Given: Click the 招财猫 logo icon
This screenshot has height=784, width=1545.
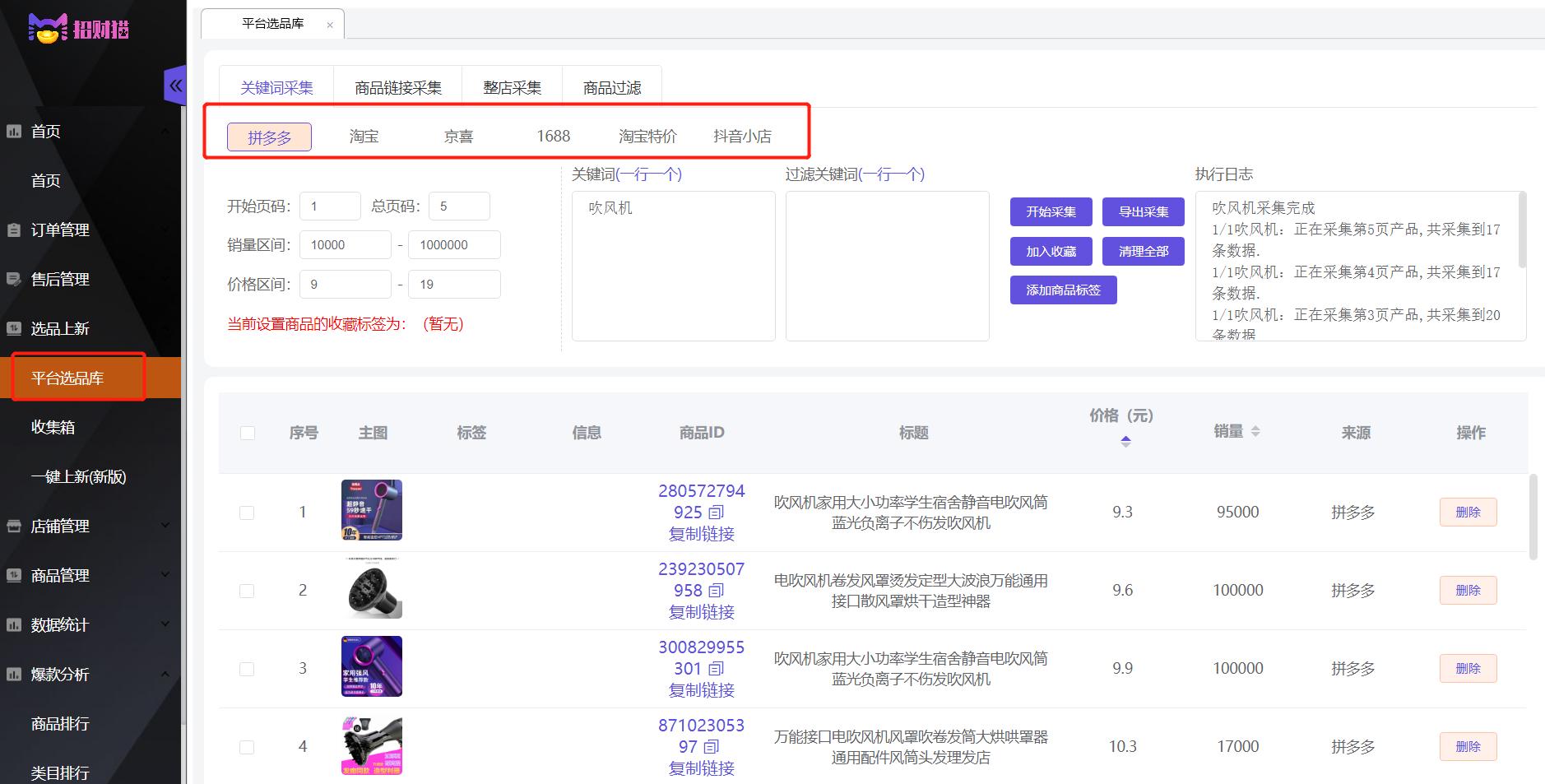Looking at the screenshot, I should click(x=48, y=28).
